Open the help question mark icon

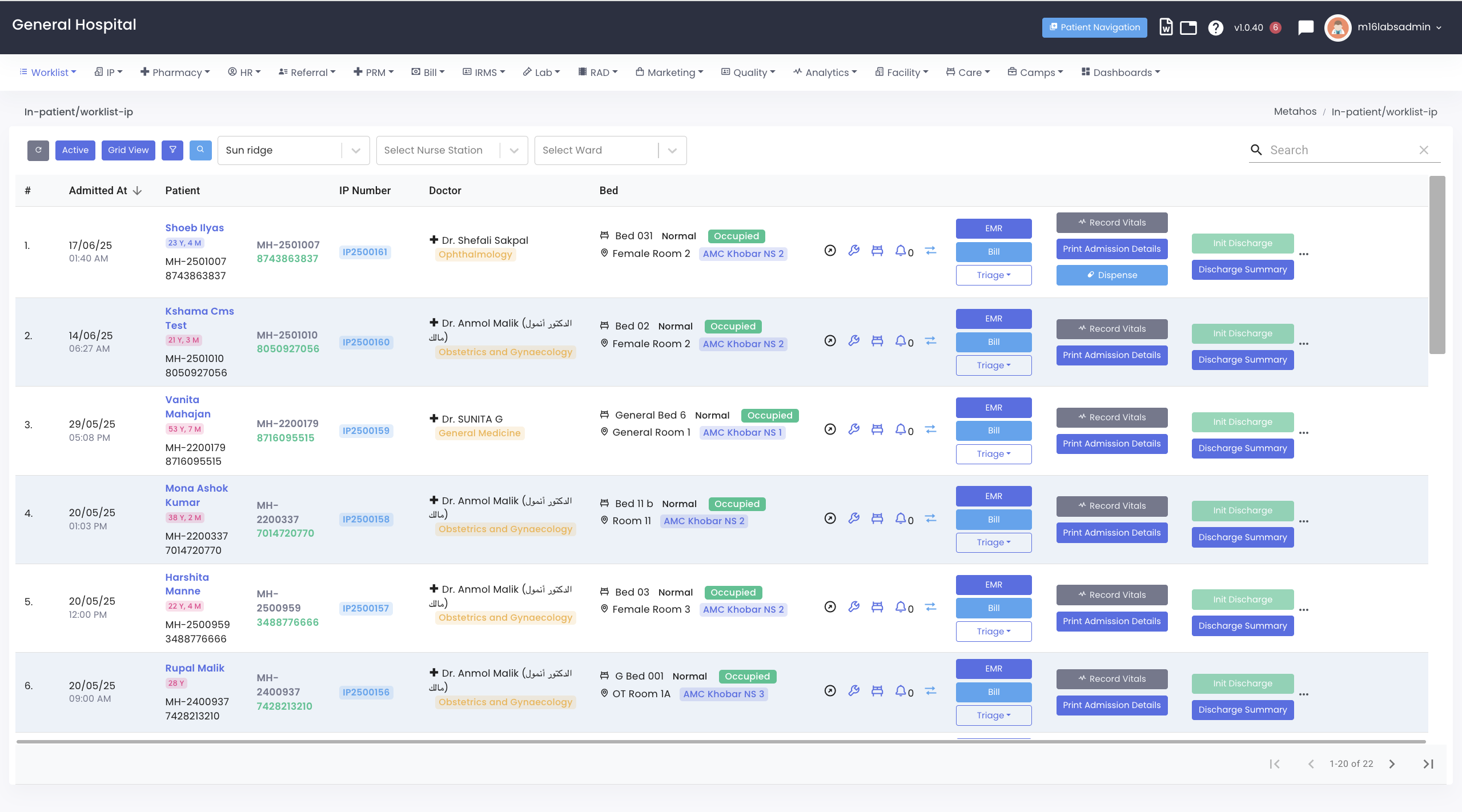1215,27
